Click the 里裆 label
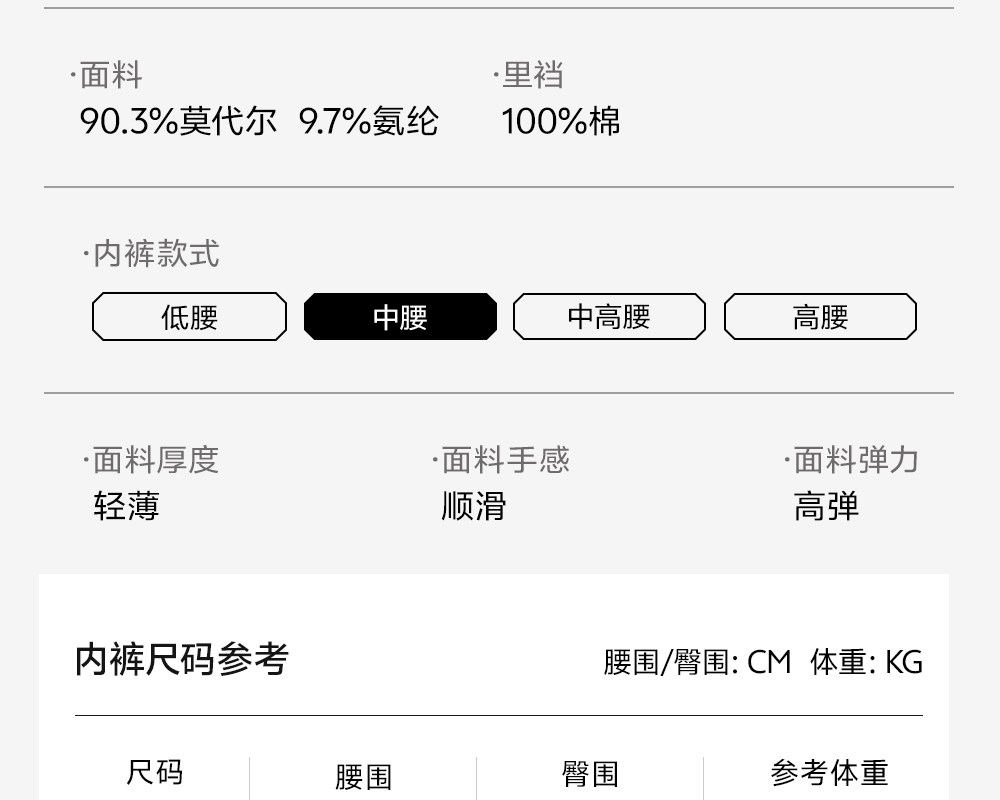Image resolution: width=1000 pixels, height=800 pixels. [532, 75]
